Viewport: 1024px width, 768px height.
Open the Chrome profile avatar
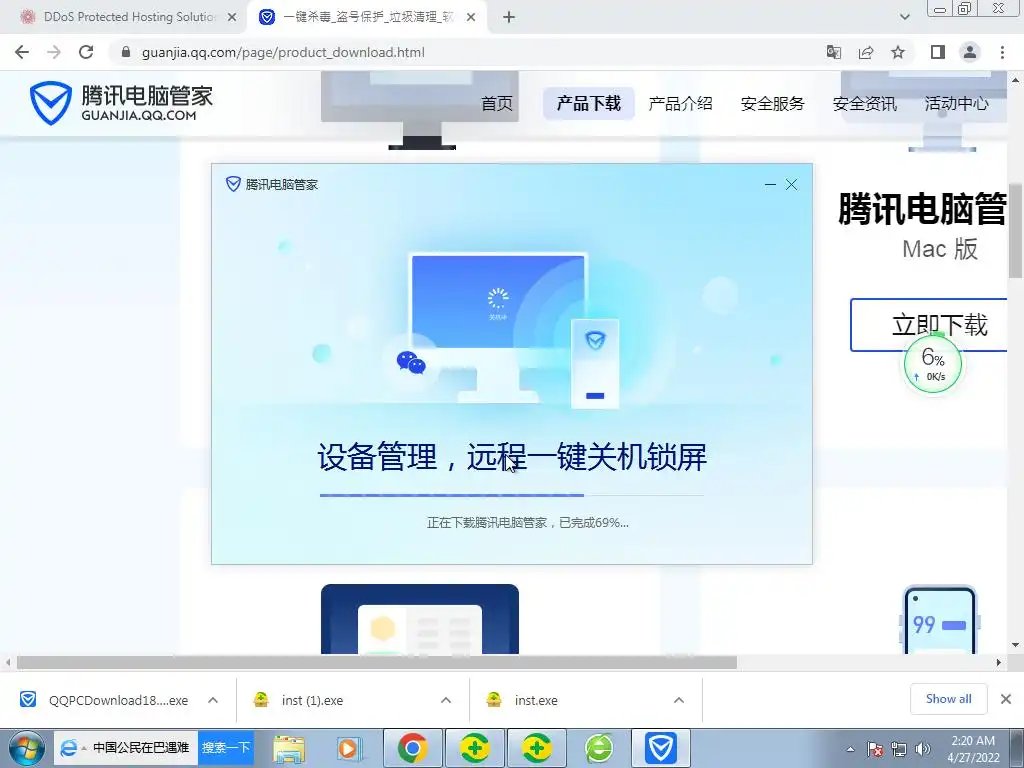tap(970, 52)
